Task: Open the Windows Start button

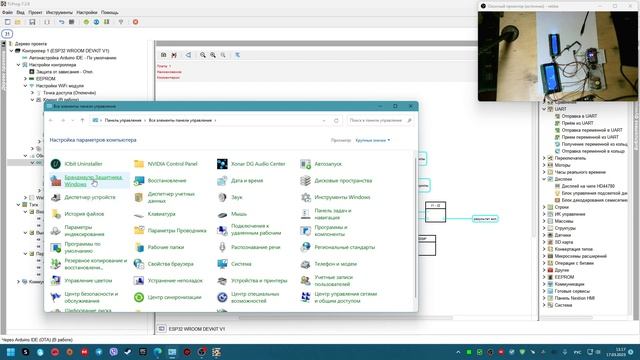Action: click(x=11, y=352)
